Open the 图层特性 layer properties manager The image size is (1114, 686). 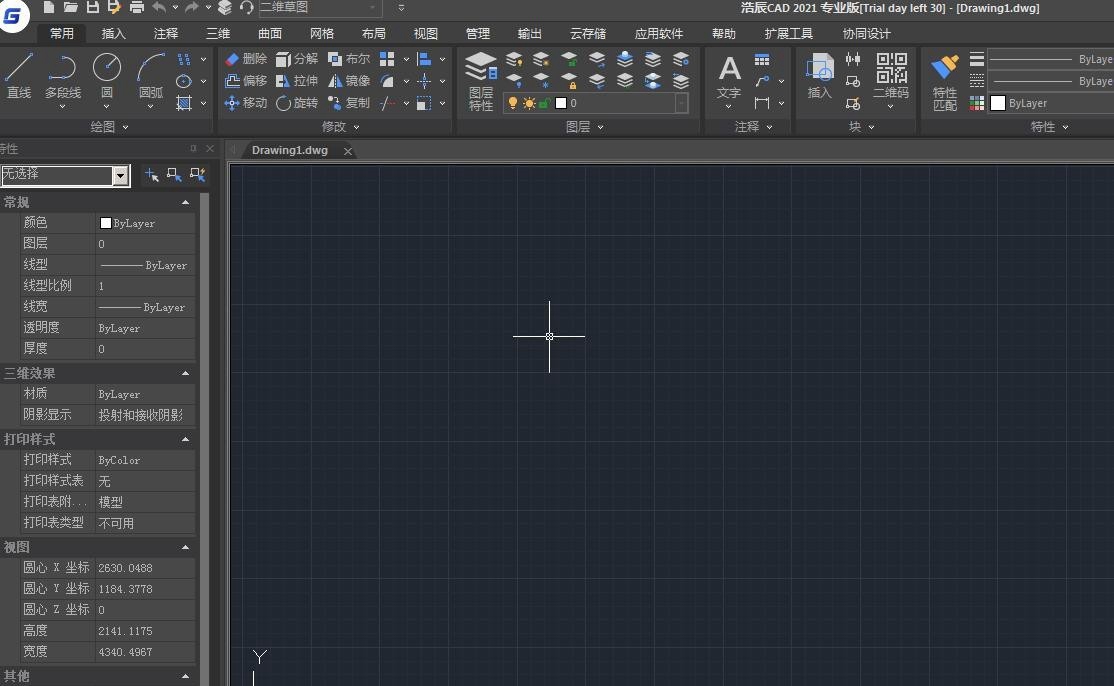[x=481, y=81]
